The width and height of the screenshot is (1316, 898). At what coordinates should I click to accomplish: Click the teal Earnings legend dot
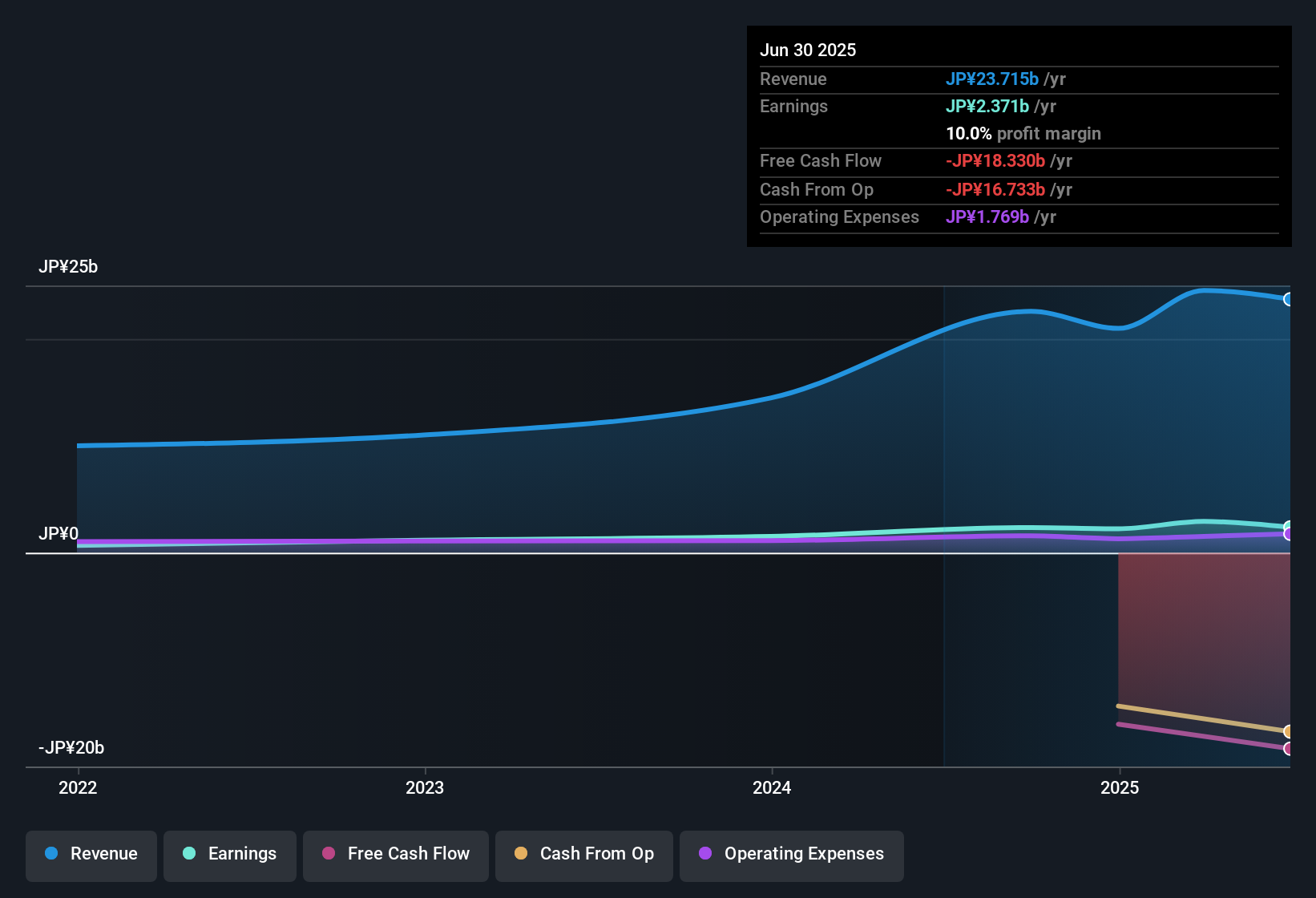tap(189, 854)
